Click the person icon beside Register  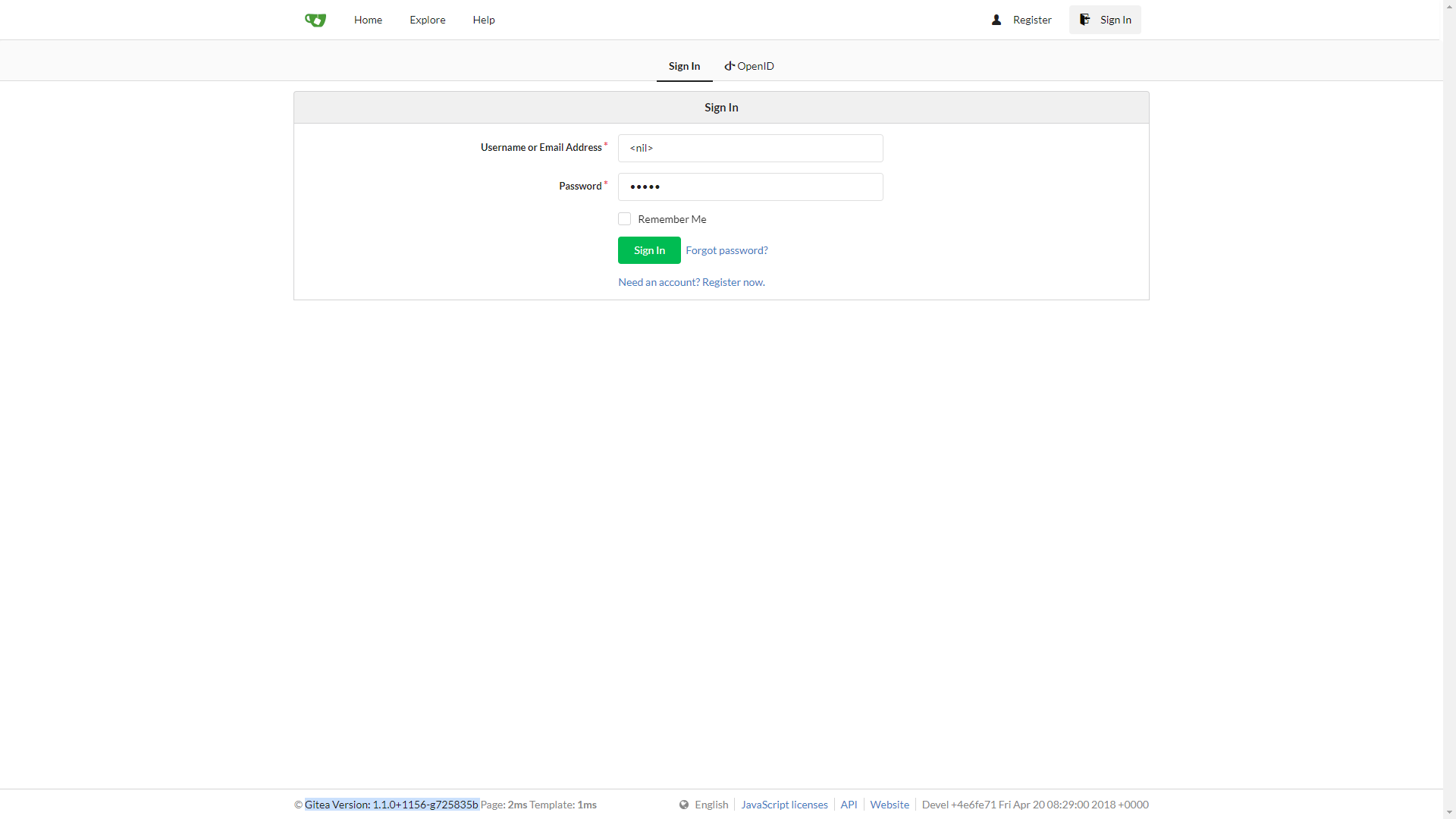point(996,20)
